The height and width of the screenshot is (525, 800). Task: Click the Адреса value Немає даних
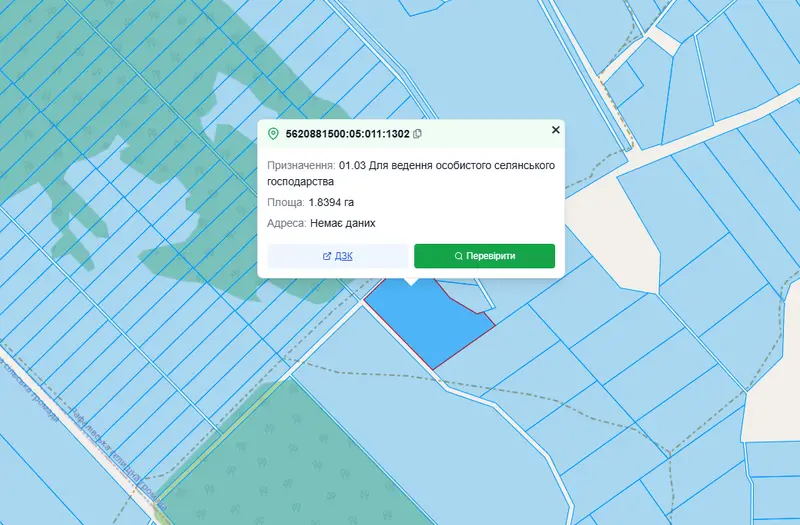343,223
